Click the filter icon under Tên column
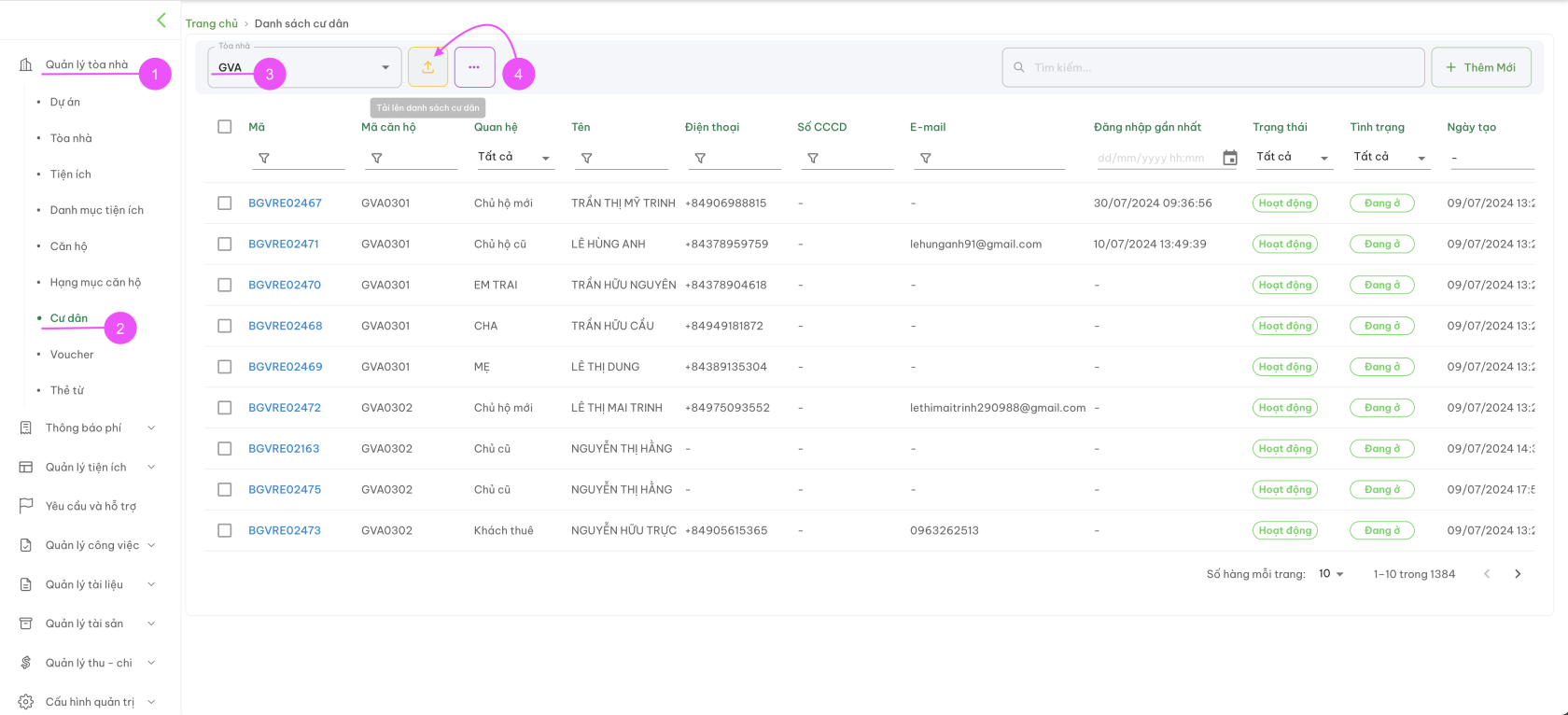Screen dimensions: 1568x715 (587, 159)
